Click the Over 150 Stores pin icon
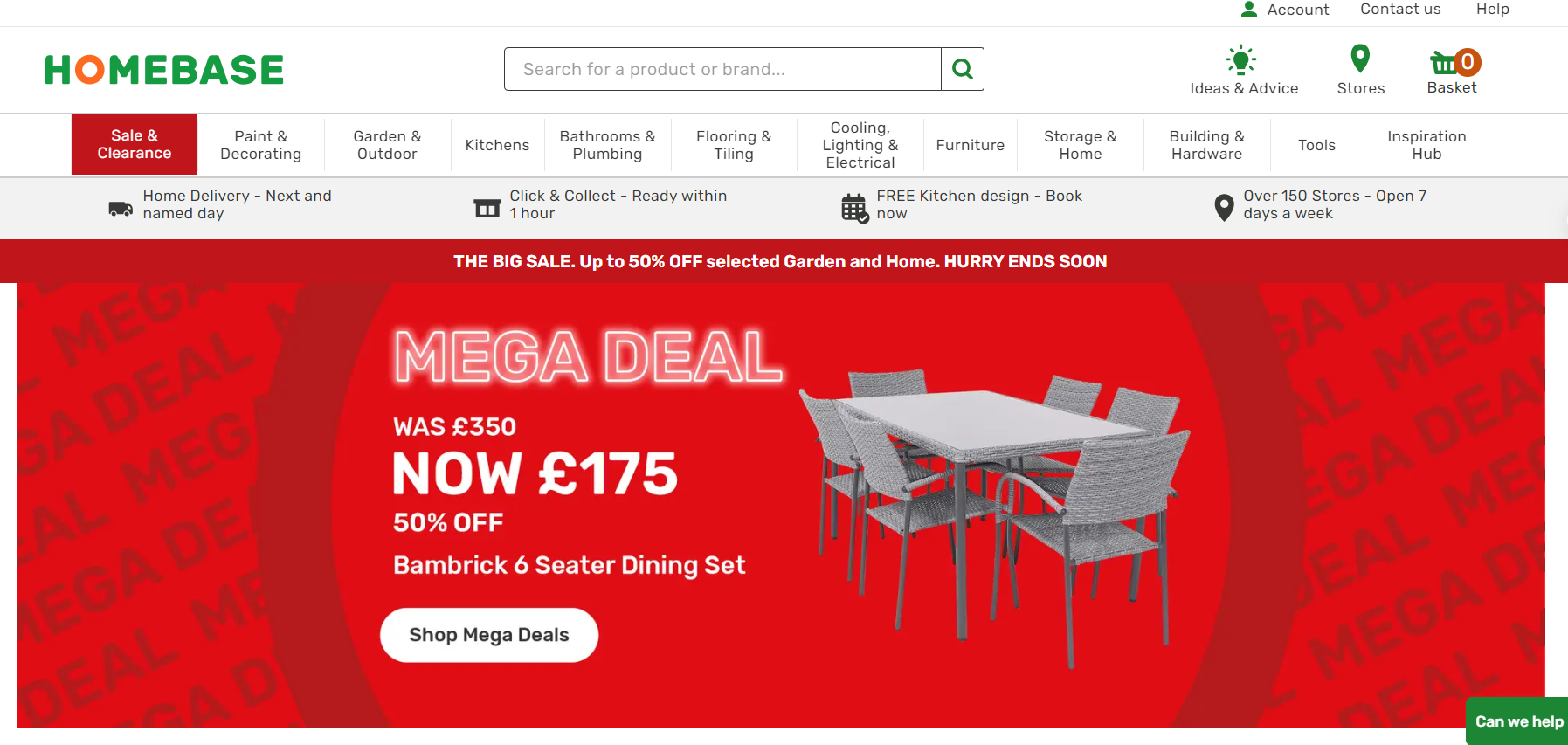 point(1224,208)
